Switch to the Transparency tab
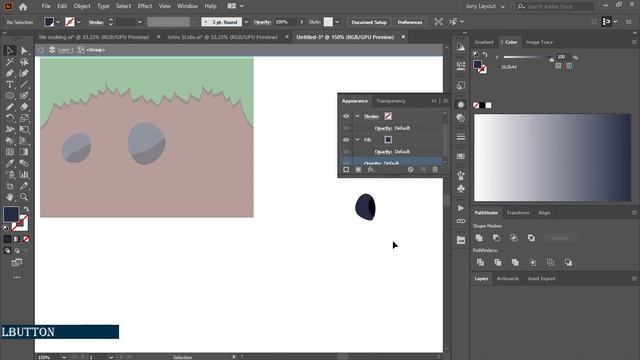 pos(391,101)
